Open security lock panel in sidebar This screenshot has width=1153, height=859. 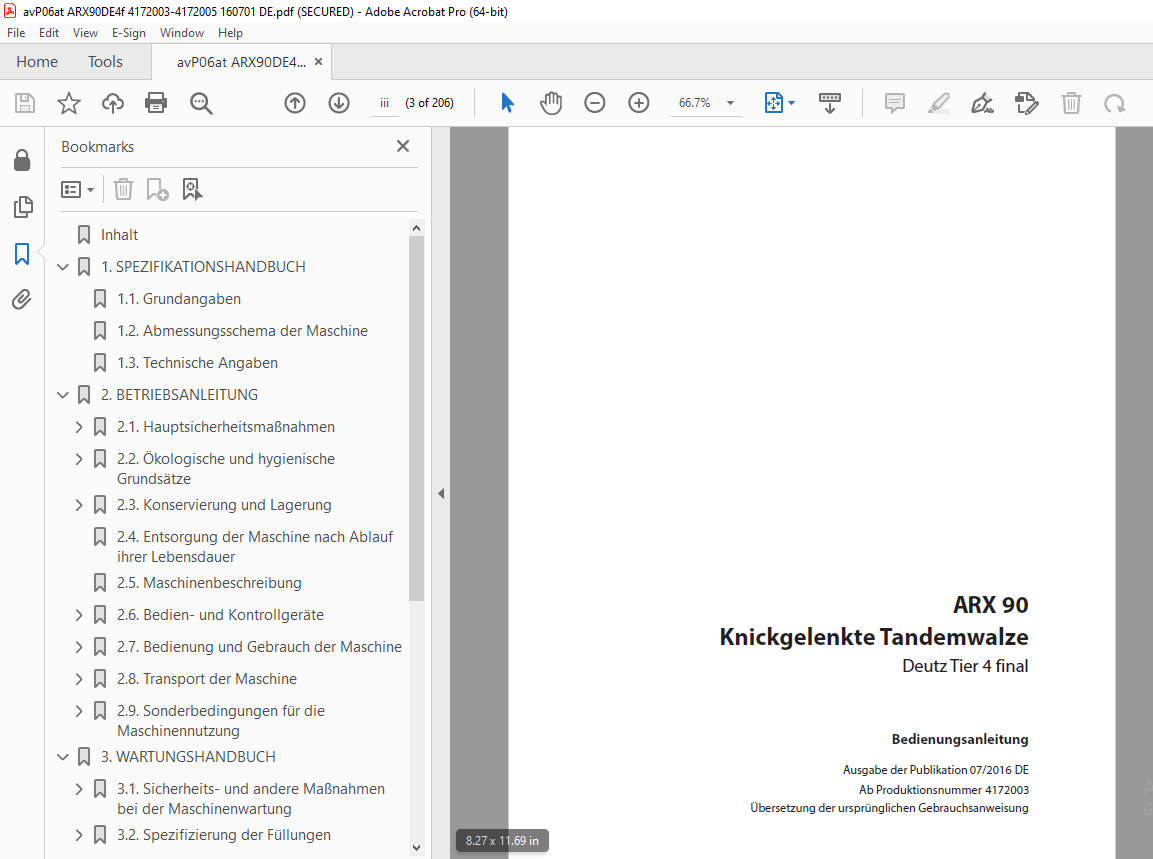pyautogui.click(x=22, y=160)
